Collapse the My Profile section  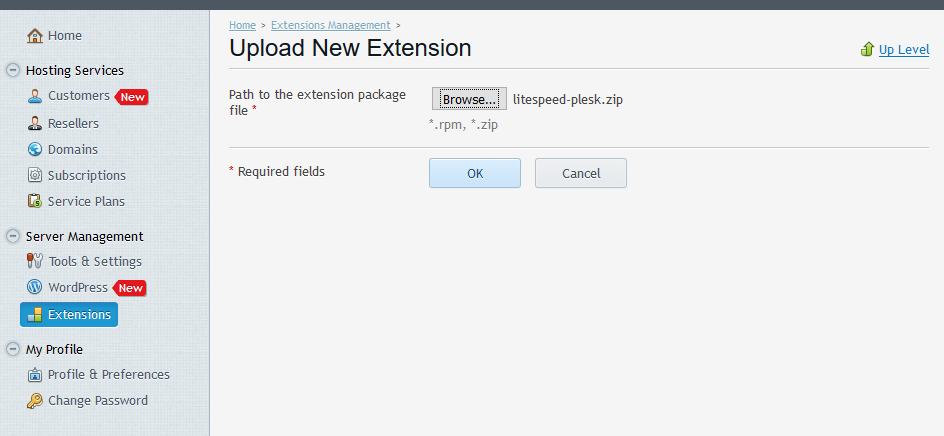13,350
